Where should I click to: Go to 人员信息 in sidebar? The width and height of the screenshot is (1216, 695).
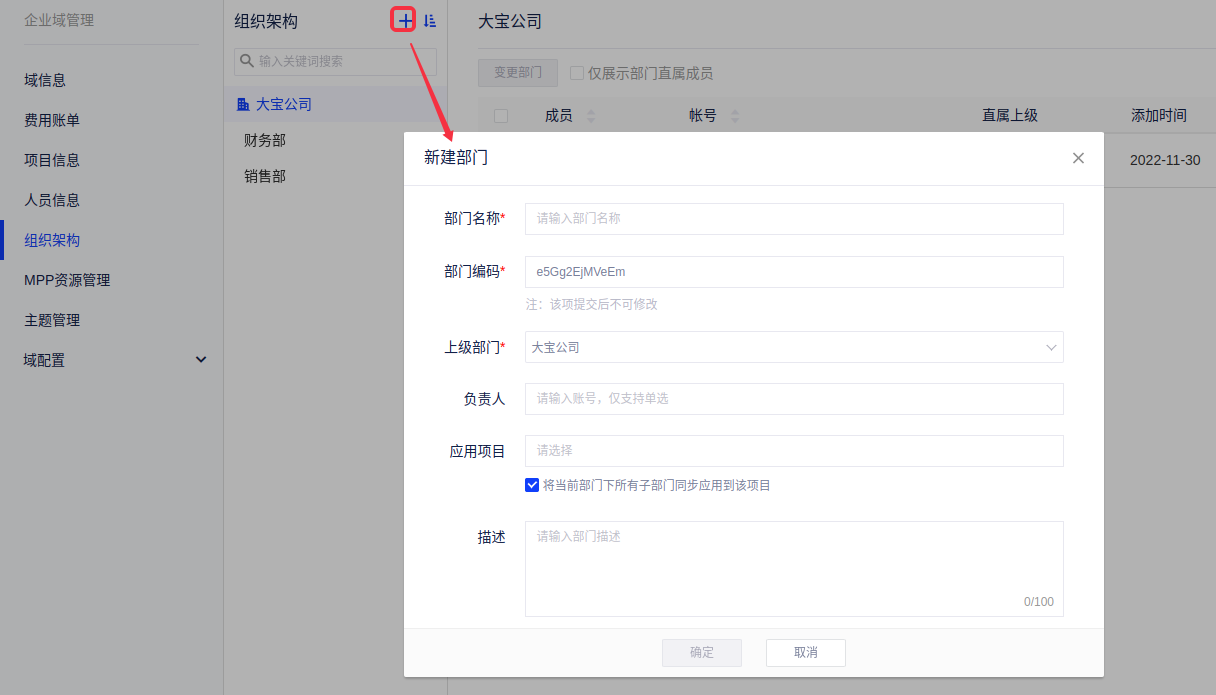click(x=52, y=200)
